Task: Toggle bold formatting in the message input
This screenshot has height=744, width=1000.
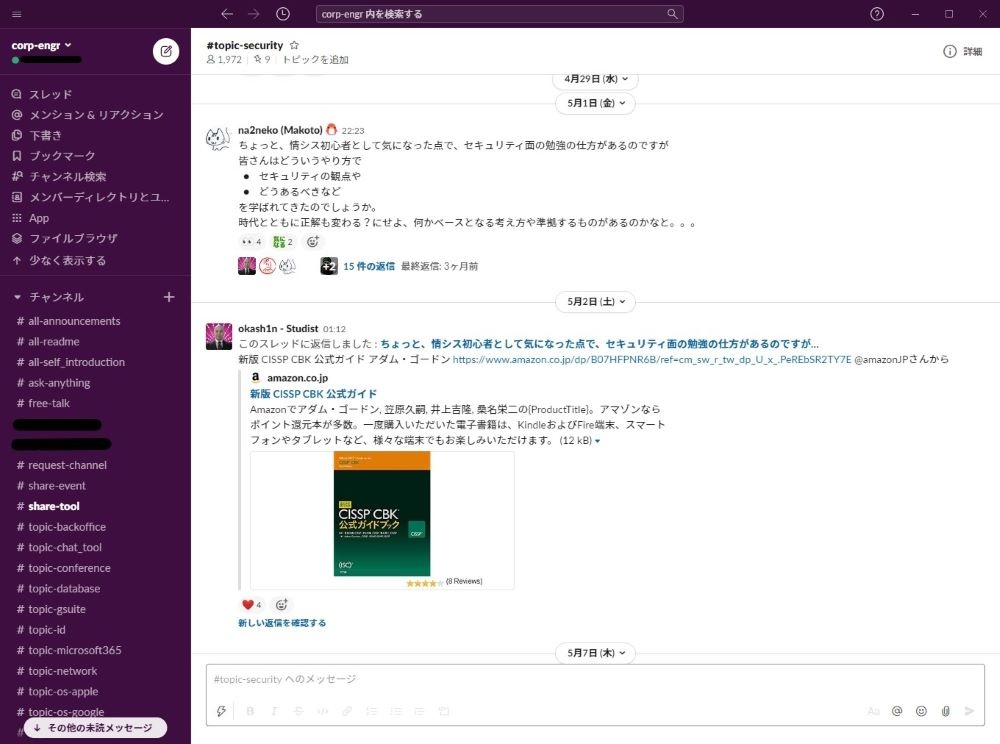Action: click(249, 711)
